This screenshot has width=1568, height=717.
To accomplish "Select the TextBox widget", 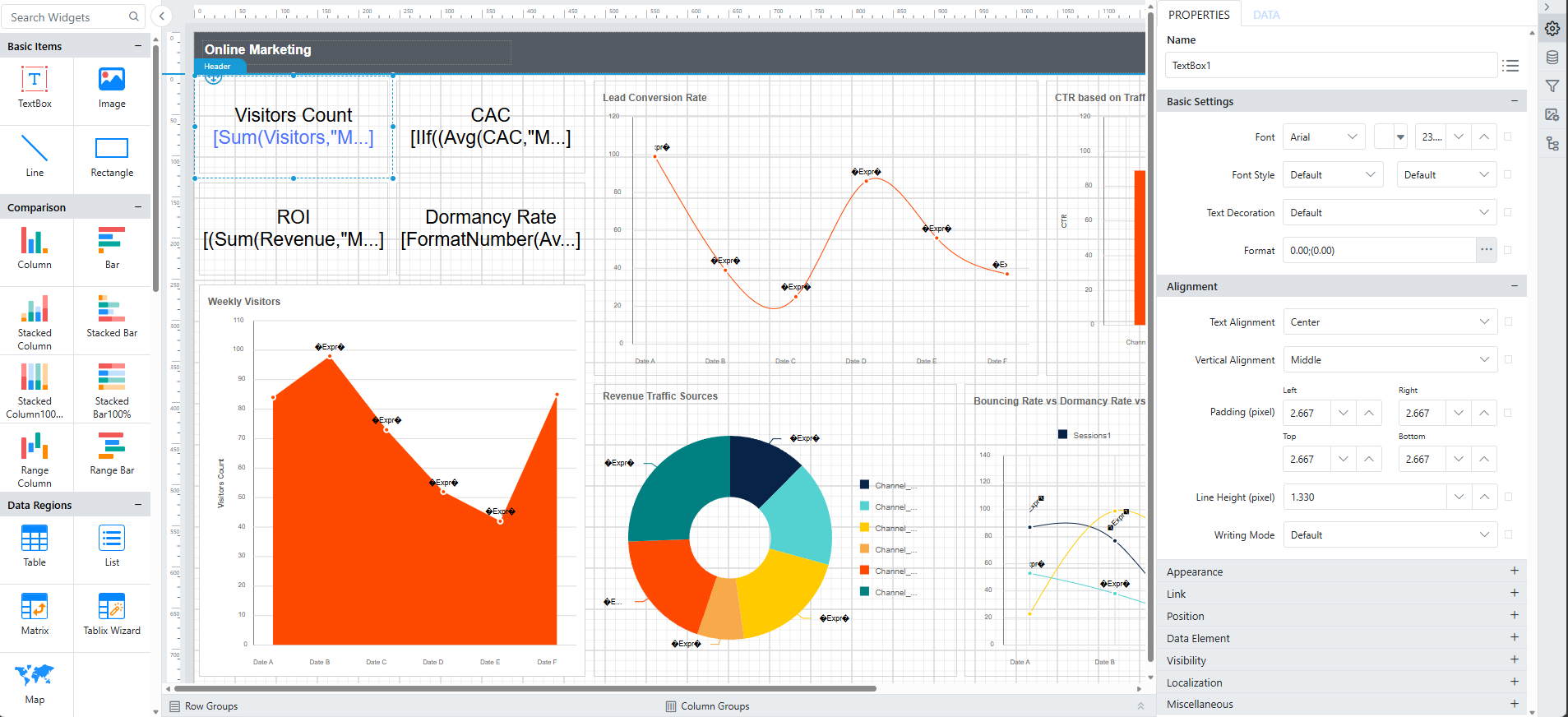I will click(35, 89).
